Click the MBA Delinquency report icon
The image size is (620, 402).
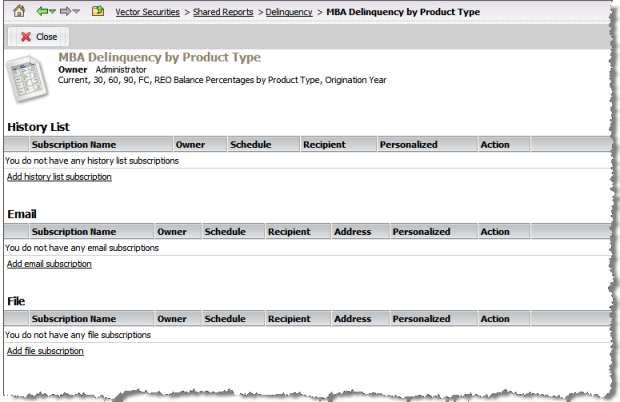tap(28, 77)
